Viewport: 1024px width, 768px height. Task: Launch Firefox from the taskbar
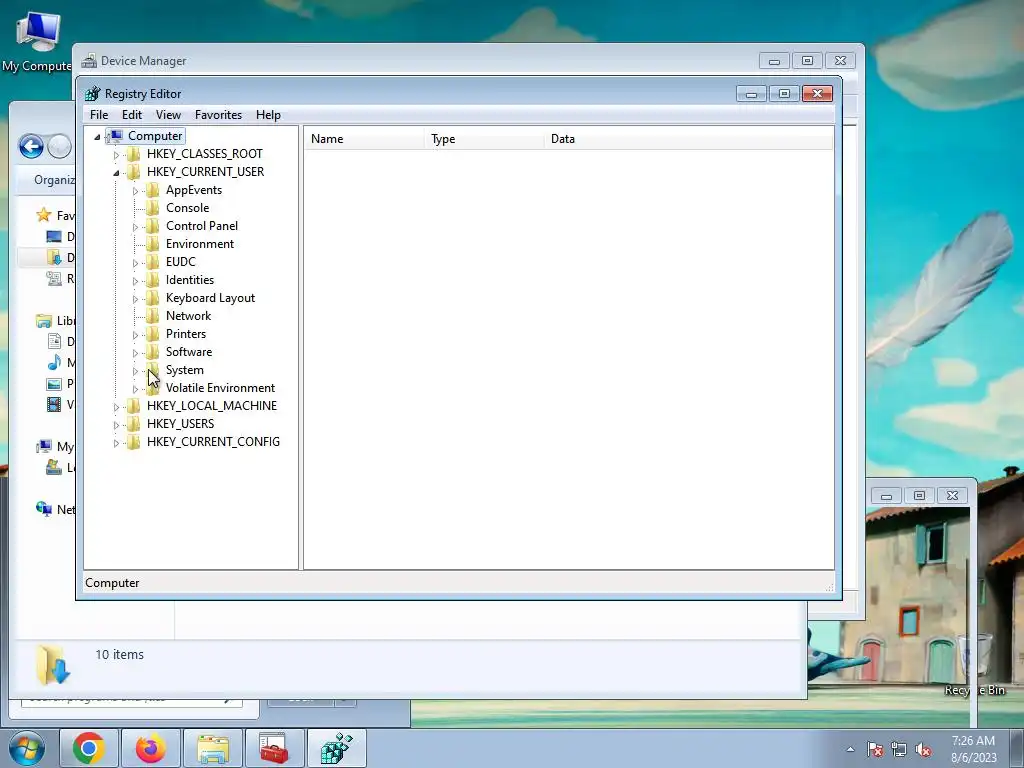point(150,748)
